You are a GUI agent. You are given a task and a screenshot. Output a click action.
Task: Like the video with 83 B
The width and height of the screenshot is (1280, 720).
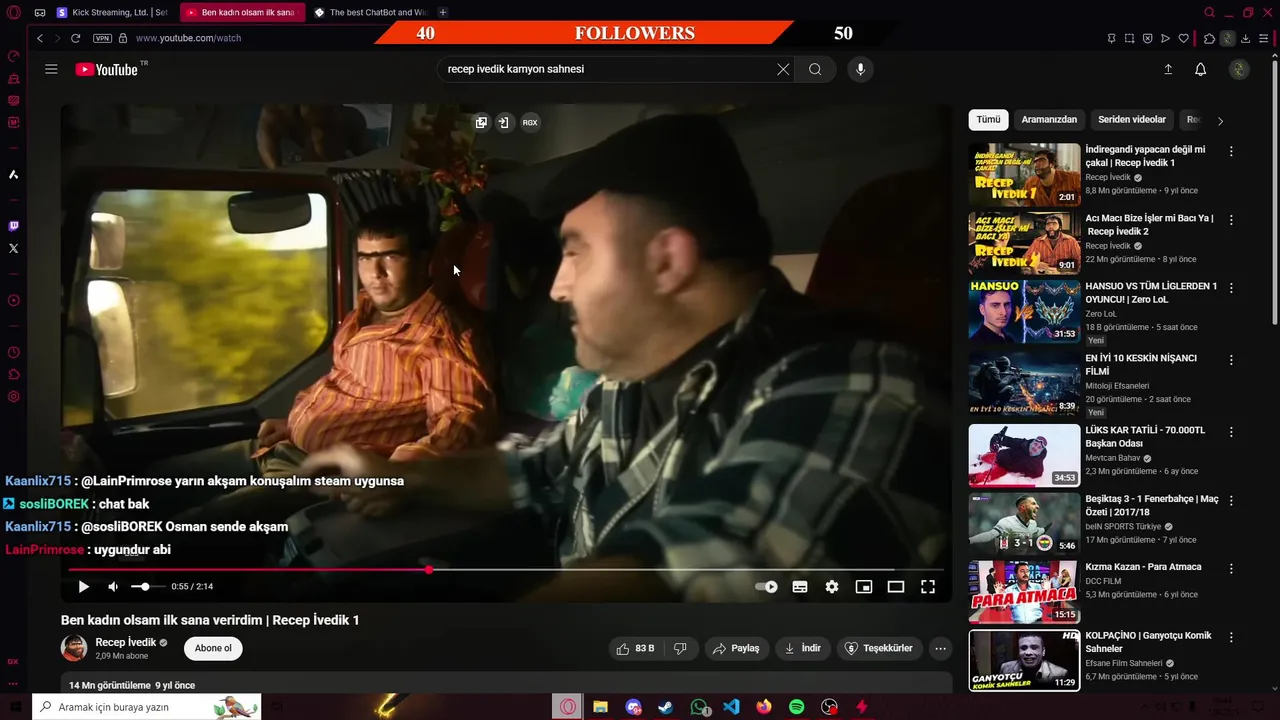coord(635,648)
